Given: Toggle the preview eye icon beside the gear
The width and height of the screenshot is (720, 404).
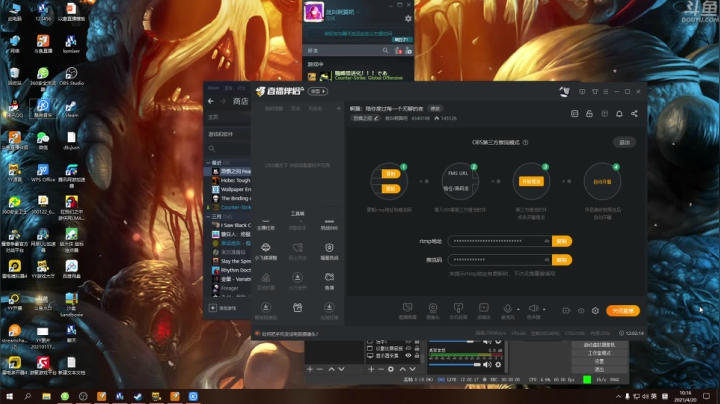Looking at the screenshot, I should (581, 311).
